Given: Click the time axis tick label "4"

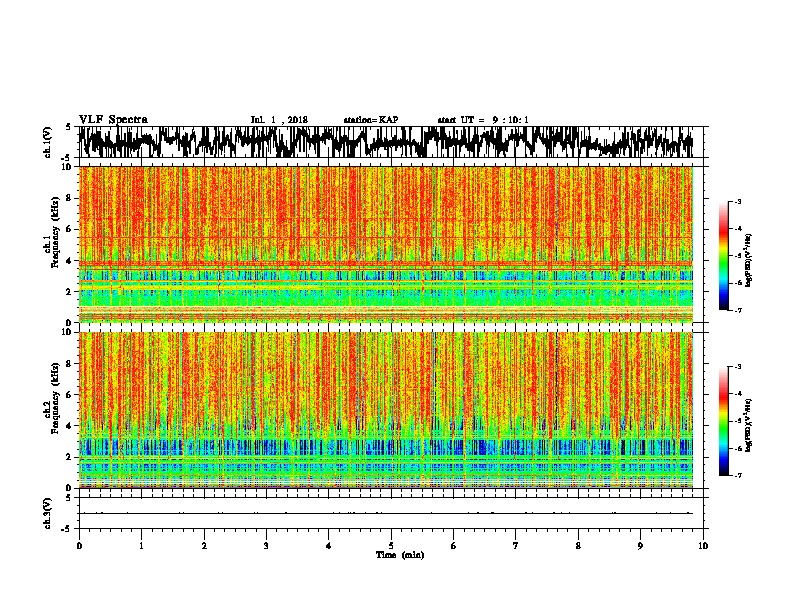Looking at the screenshot, I should click(329, 546).
